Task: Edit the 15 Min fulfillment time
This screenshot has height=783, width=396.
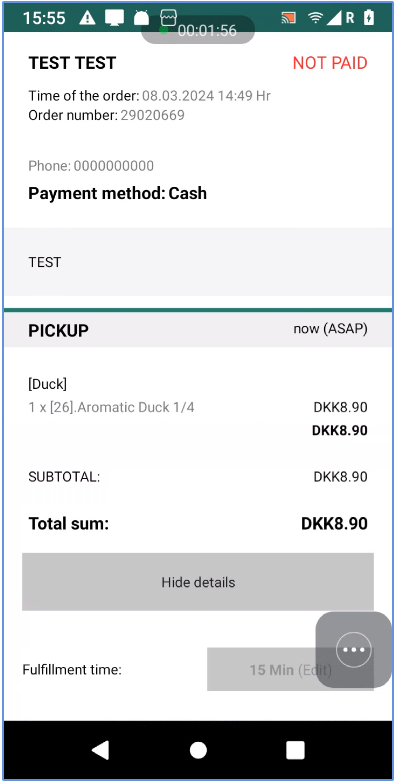Action: click(290, 669)
